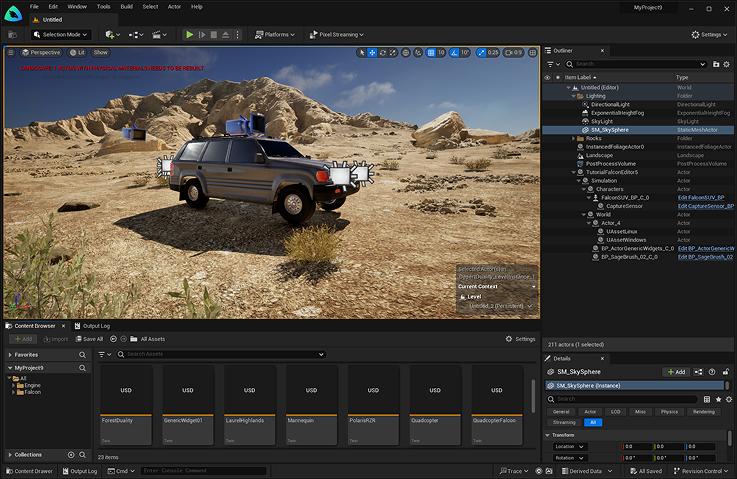Screen dimensions: 737x479
Task: Open the Pixel Streaming dropdown
Action: point(337,35)
